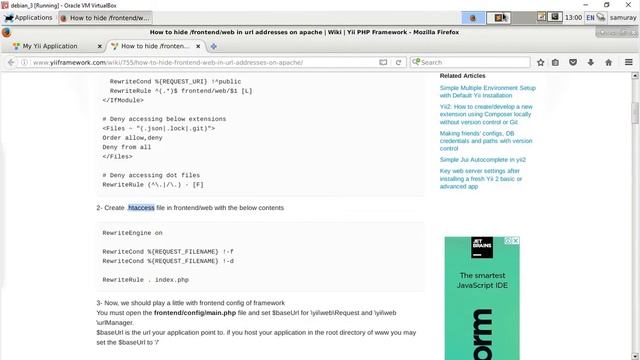Click the panel clock showing 13:00

pyautogui.click(x=573, y=18)
